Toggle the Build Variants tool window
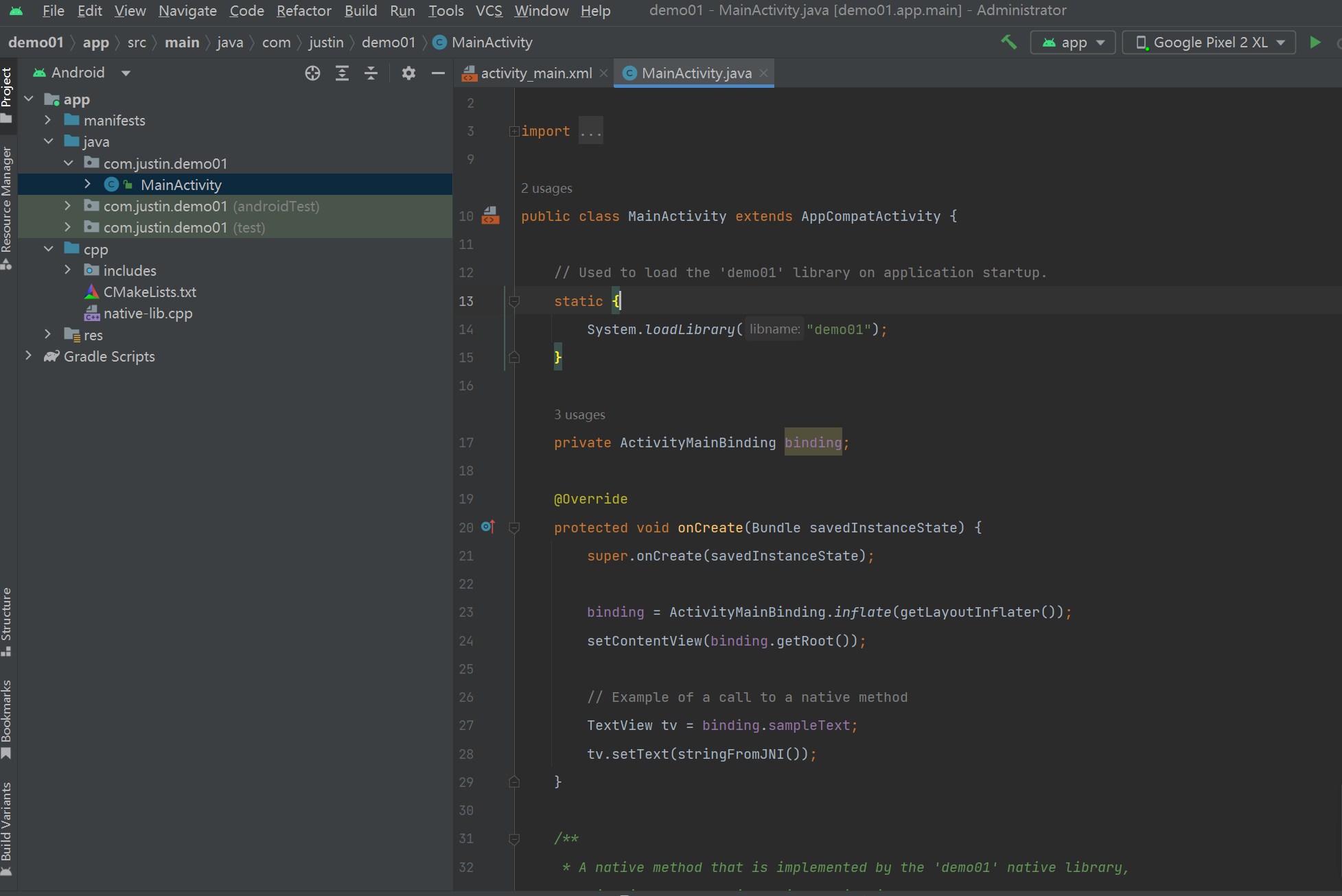This screenshot has width=1342, height=896. pyautogui.click(x=7, y=827)
